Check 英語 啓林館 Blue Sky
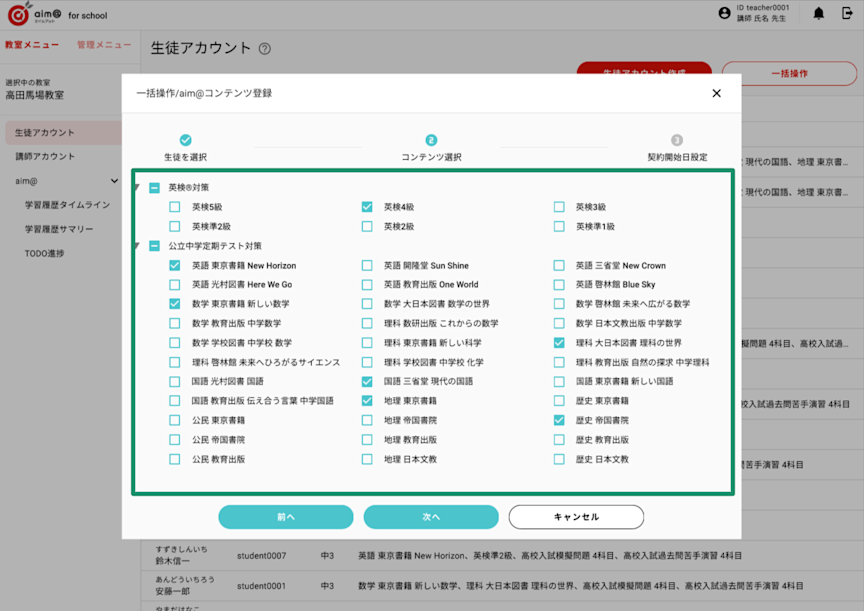 (x=559, y=285)
